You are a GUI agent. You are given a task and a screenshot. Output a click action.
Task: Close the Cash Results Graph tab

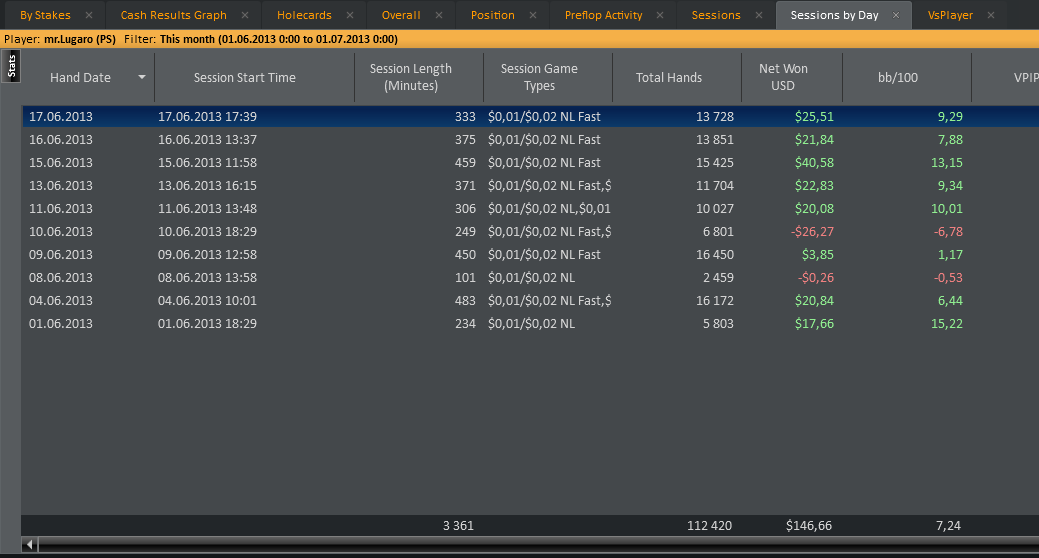(x=245, y=16)
